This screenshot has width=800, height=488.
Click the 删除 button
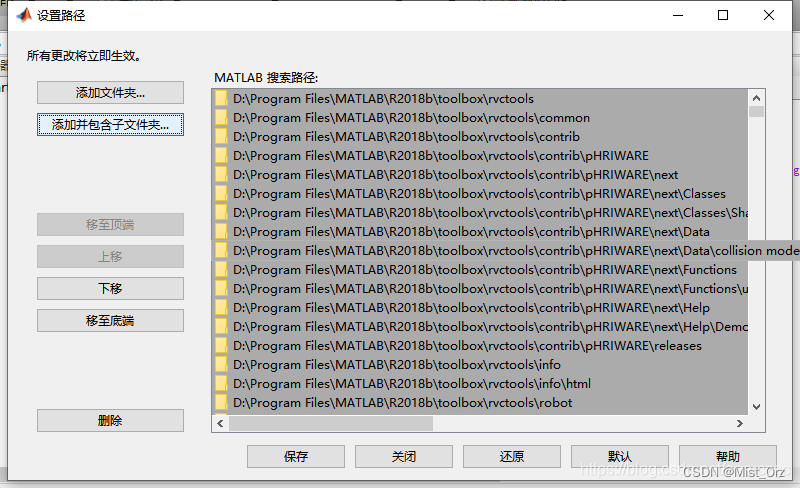[110, 421]
